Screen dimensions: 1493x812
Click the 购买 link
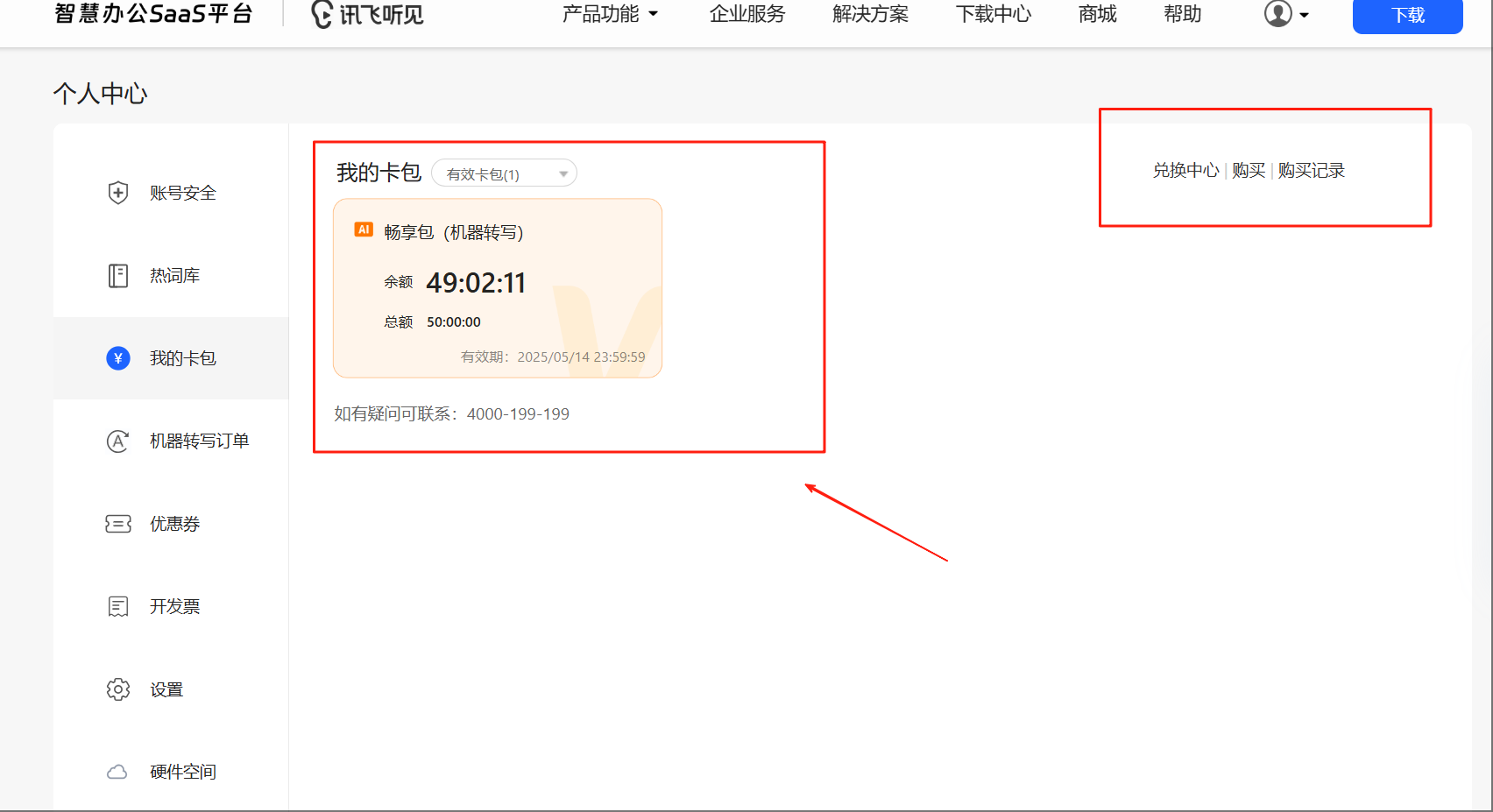point(1249,171)
